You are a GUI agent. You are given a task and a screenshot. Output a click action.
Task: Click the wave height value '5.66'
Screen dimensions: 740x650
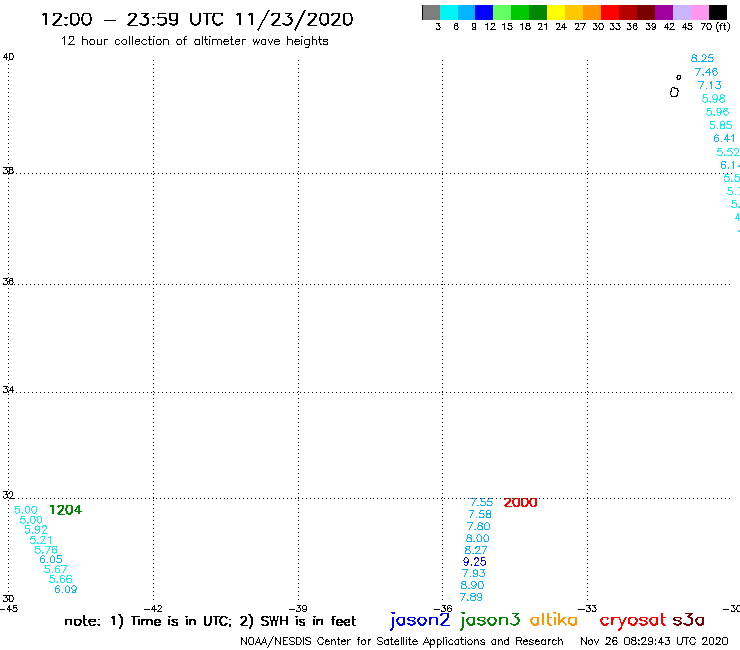61,579
